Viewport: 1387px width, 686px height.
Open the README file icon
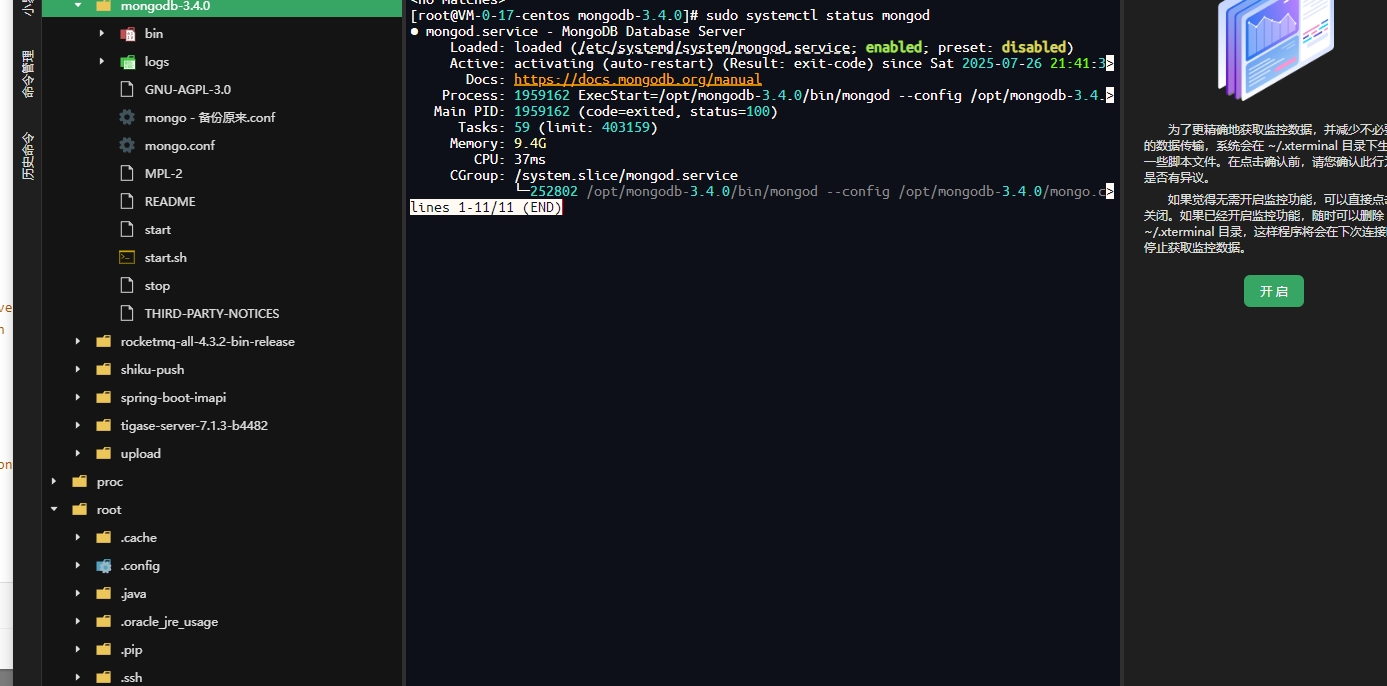(126, 201)
